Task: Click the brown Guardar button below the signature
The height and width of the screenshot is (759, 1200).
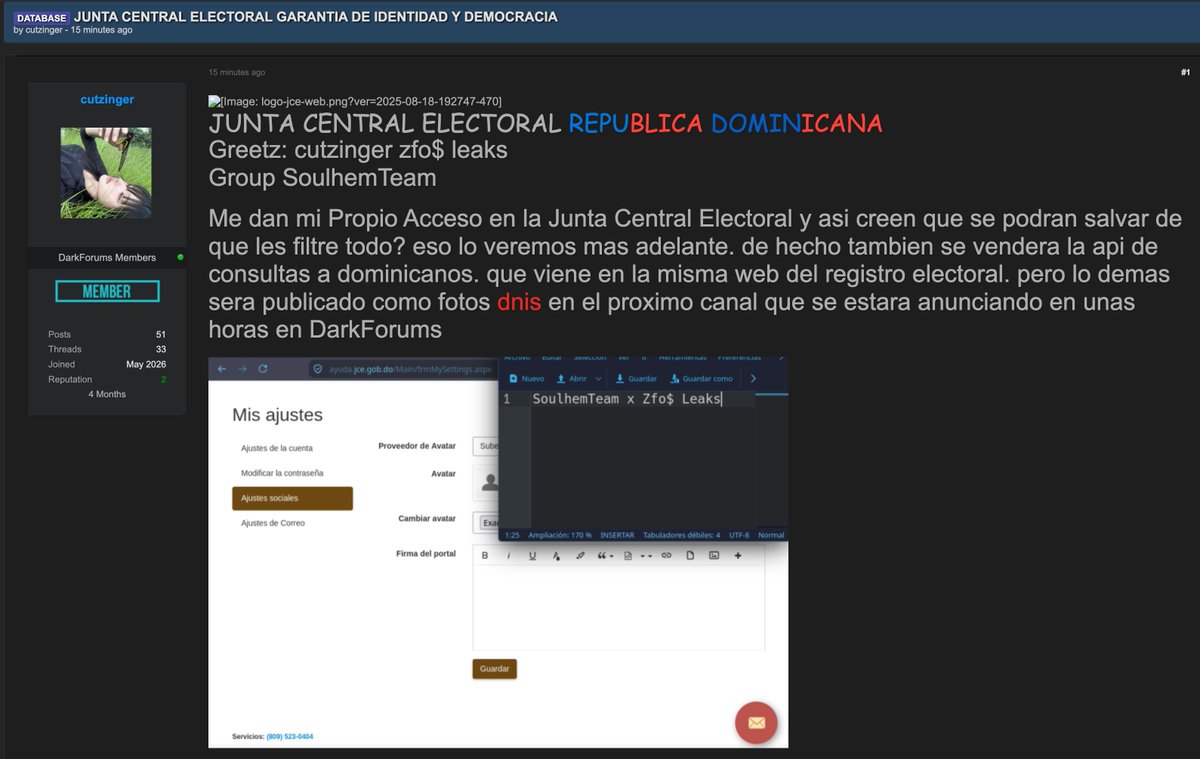Action: pyautogui.click(x=495, y=668)
